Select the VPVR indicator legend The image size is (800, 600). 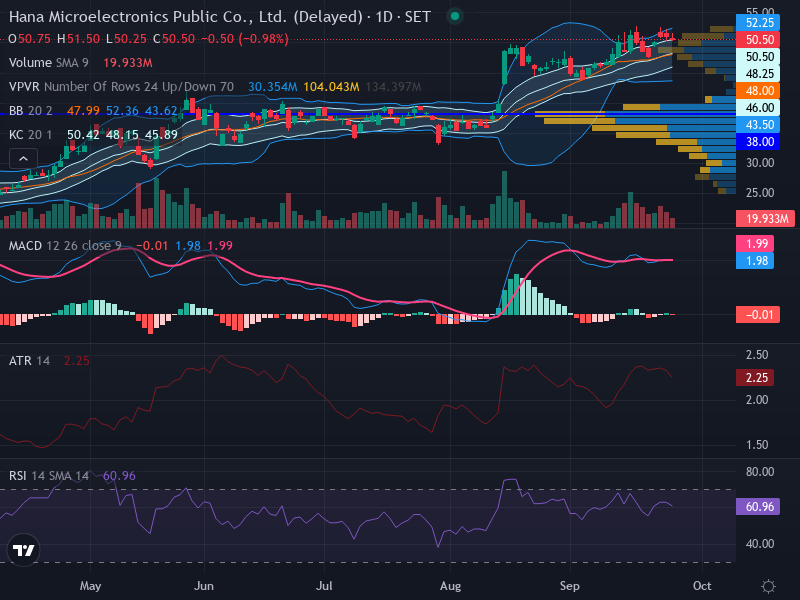tap(121, 87)
